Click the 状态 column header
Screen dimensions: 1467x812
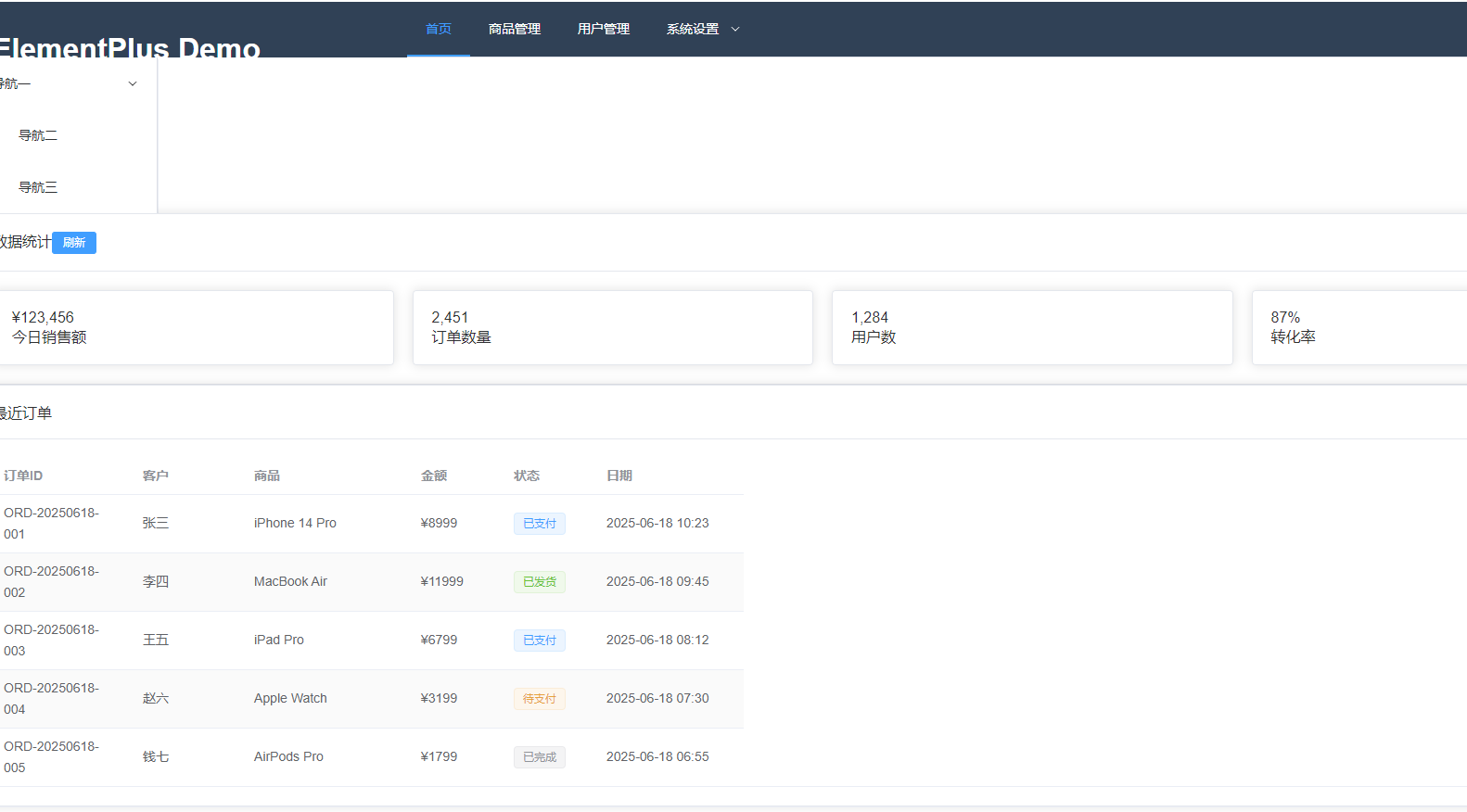(x=527, y=476)
